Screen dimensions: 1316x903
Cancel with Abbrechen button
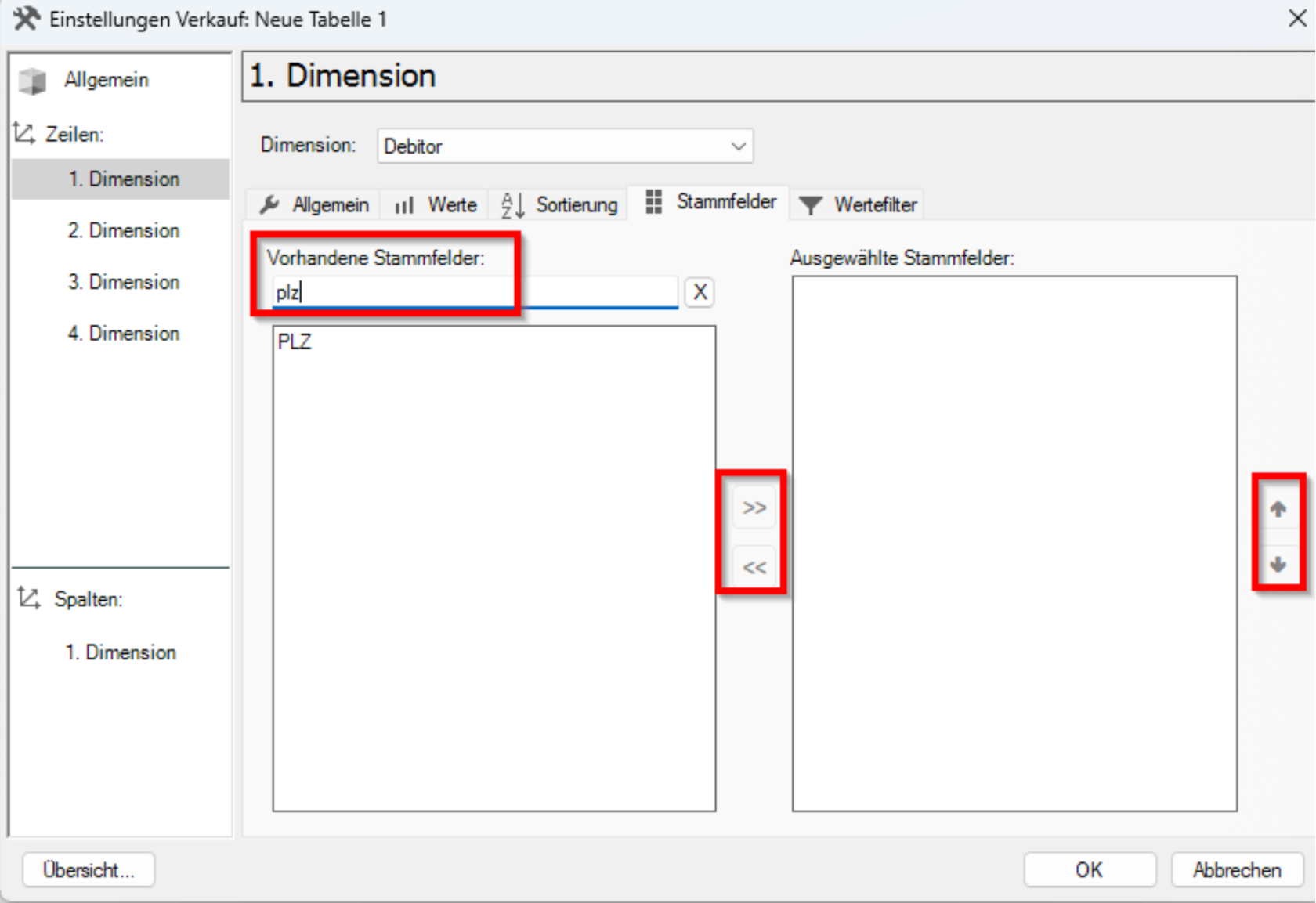(x=1237, y=870)
